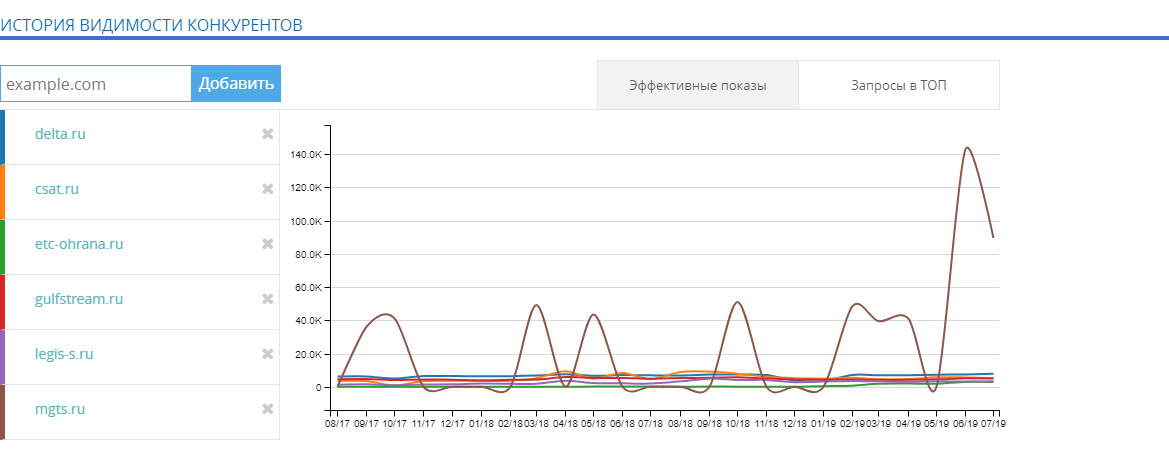The image size is (1169, 451).
Task: Select the gulfstream.ru domain link
Action: [78, 299]
